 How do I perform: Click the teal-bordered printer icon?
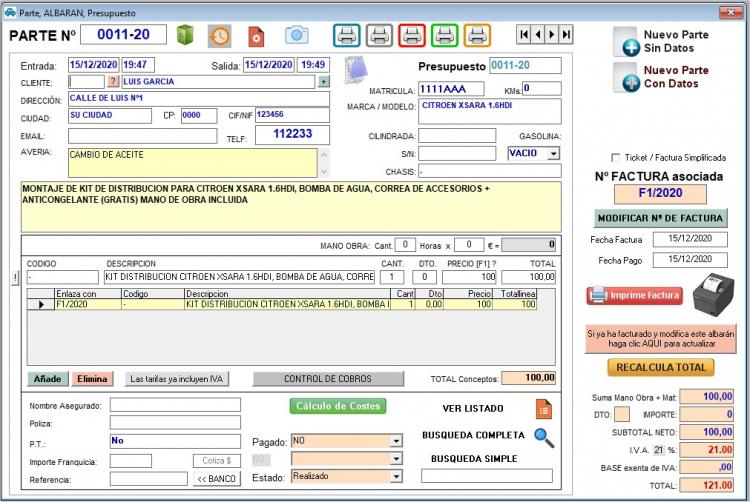coord(346,35)
